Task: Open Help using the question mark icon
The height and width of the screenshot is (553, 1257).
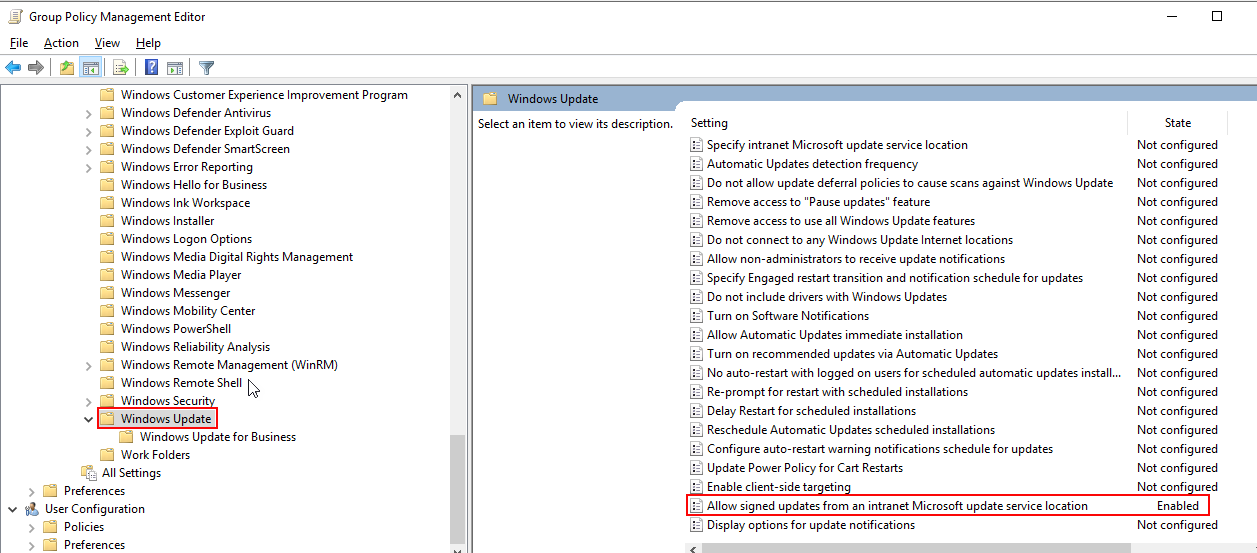Action: [x=152, y=68]
